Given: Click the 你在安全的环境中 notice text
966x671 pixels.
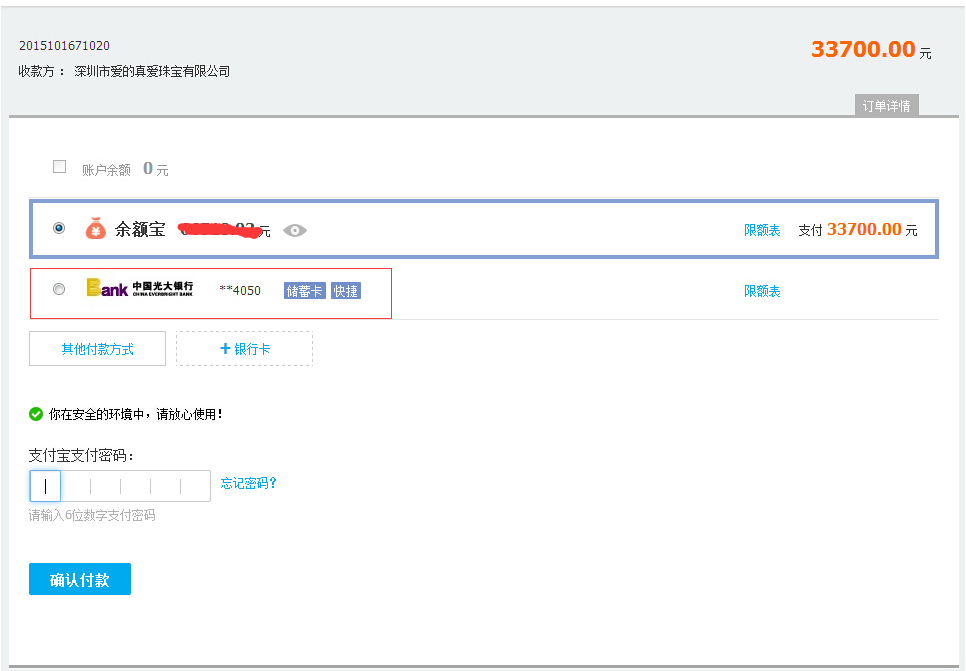Looking at the screenshot, I should point(136,414).
